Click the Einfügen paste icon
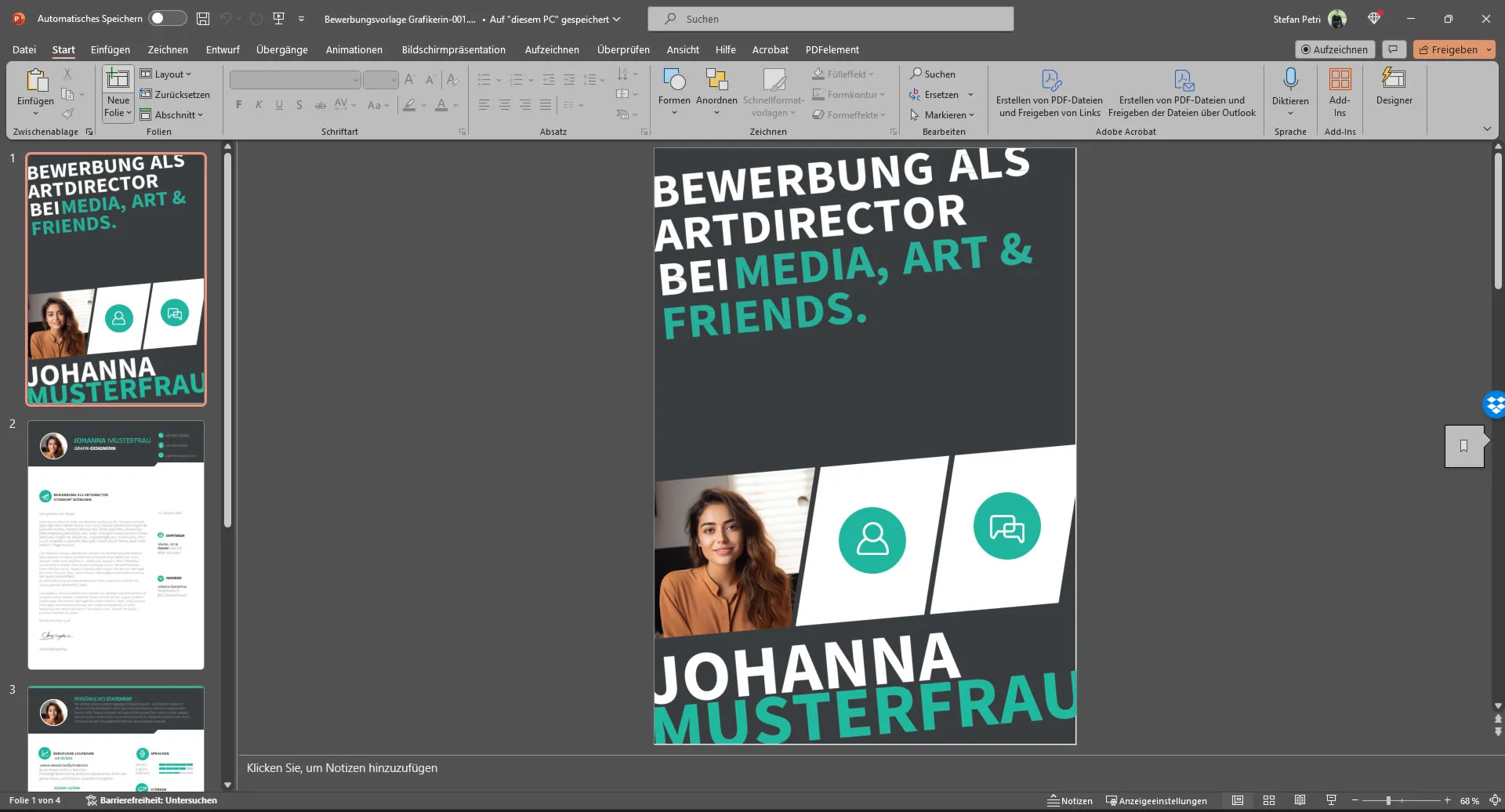The height and width of the screenshot is (812, 1505). tap(36, 80)
